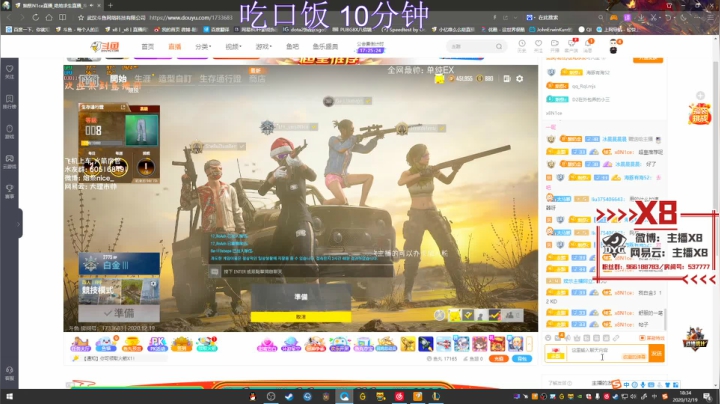Click the game news icon beside gear
This screenshot has height=404, width=720.
tap(506, 79)
